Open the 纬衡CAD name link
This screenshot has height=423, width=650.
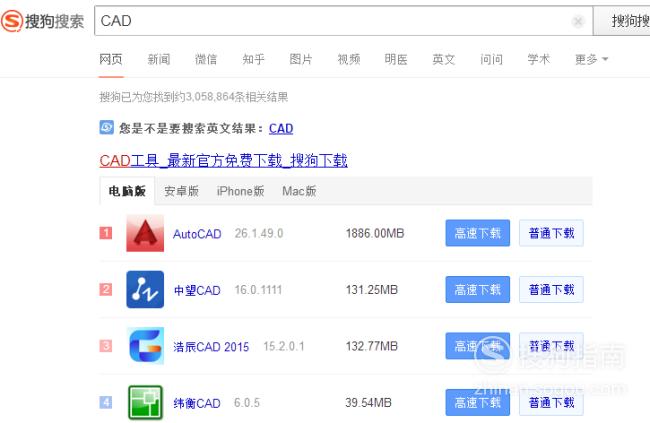pyautogui.click(x=197, y=403)
